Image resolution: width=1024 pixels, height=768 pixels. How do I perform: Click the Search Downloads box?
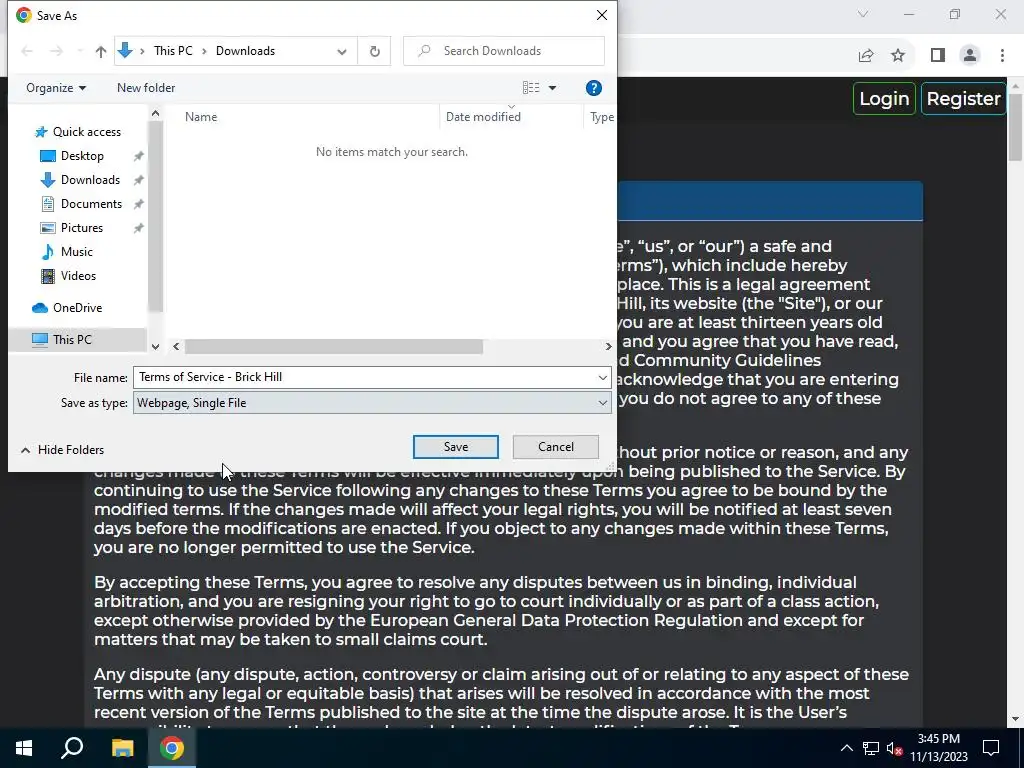504,51
